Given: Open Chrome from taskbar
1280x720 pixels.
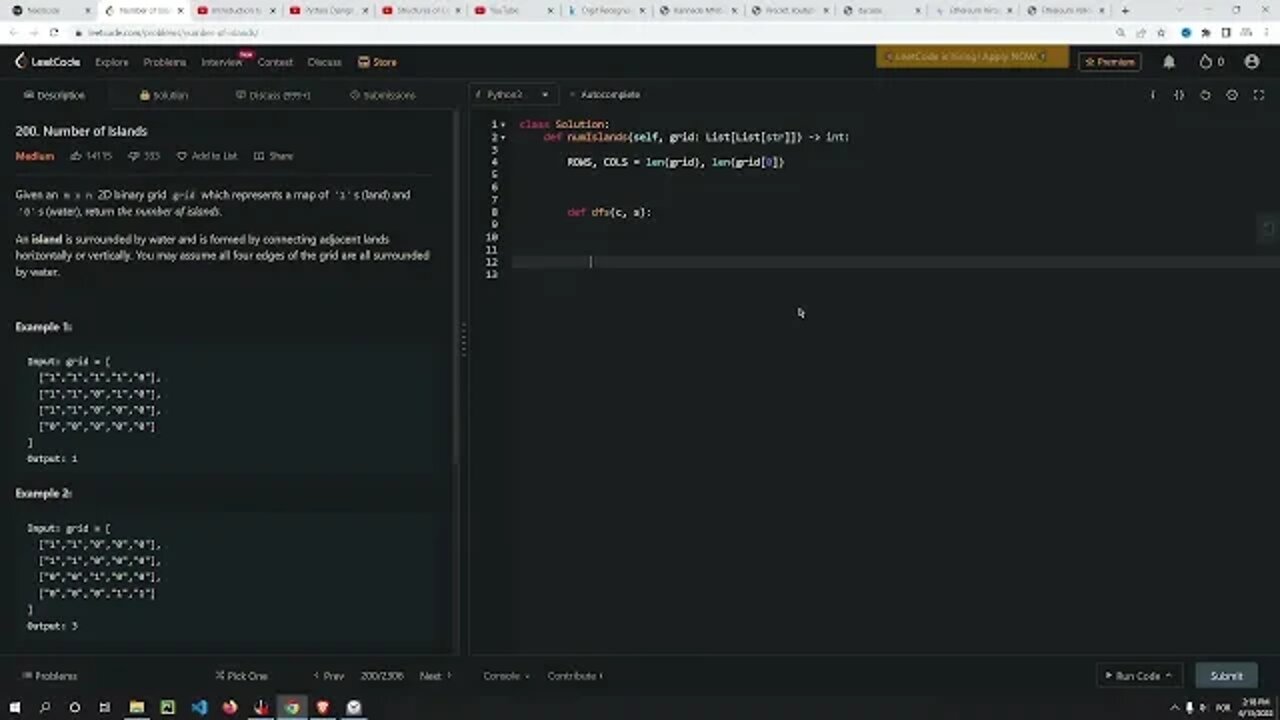Looking at the screenshot, I should pyautogui.click(x=291, y=707).
